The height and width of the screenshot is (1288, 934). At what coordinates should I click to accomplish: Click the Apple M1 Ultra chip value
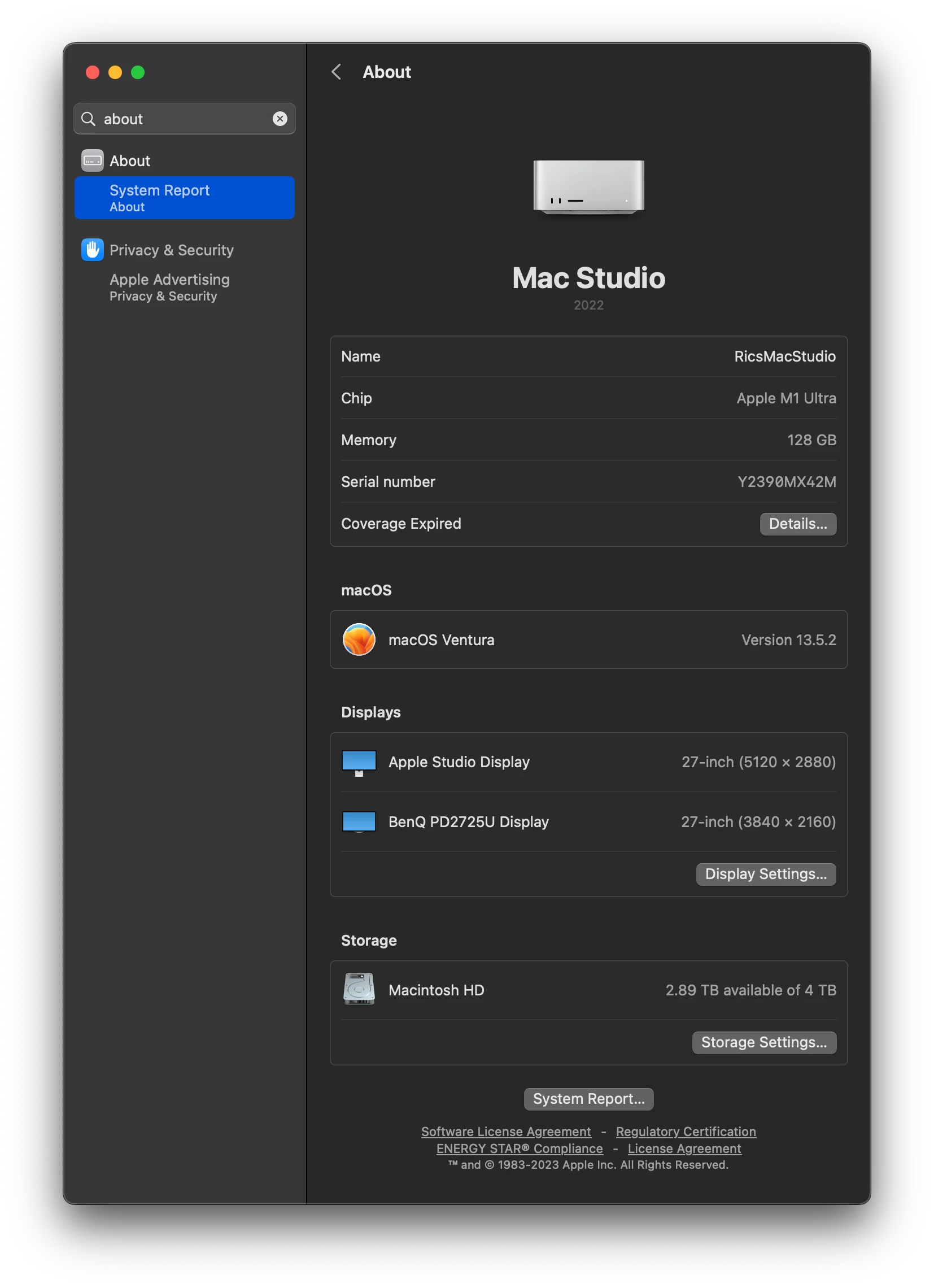coord(787,398)
